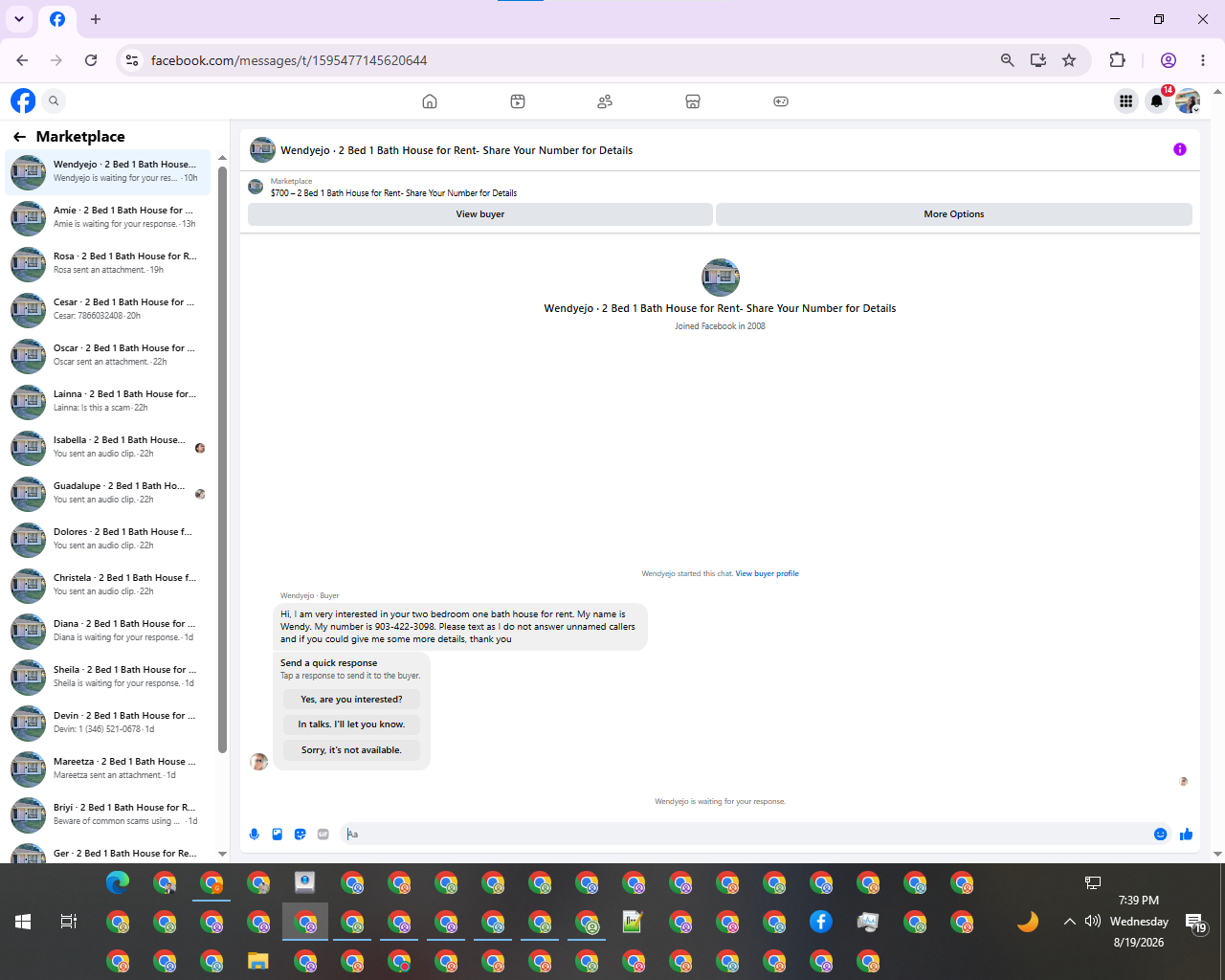Viewport: 1225px width, 980px height.
Task: Launch Microsoft Edge from taskbar
Action: [118, 882]
